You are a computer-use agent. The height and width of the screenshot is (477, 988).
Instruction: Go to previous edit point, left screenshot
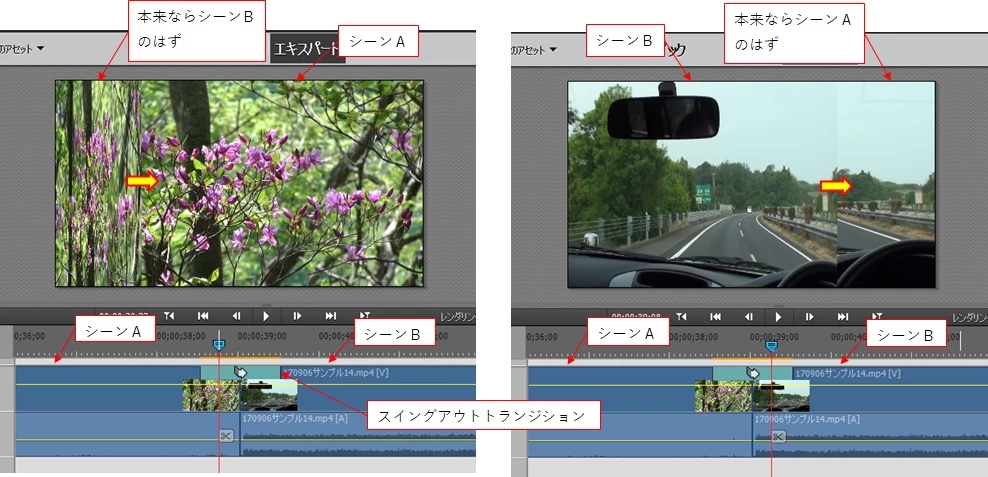pos(203,316)
